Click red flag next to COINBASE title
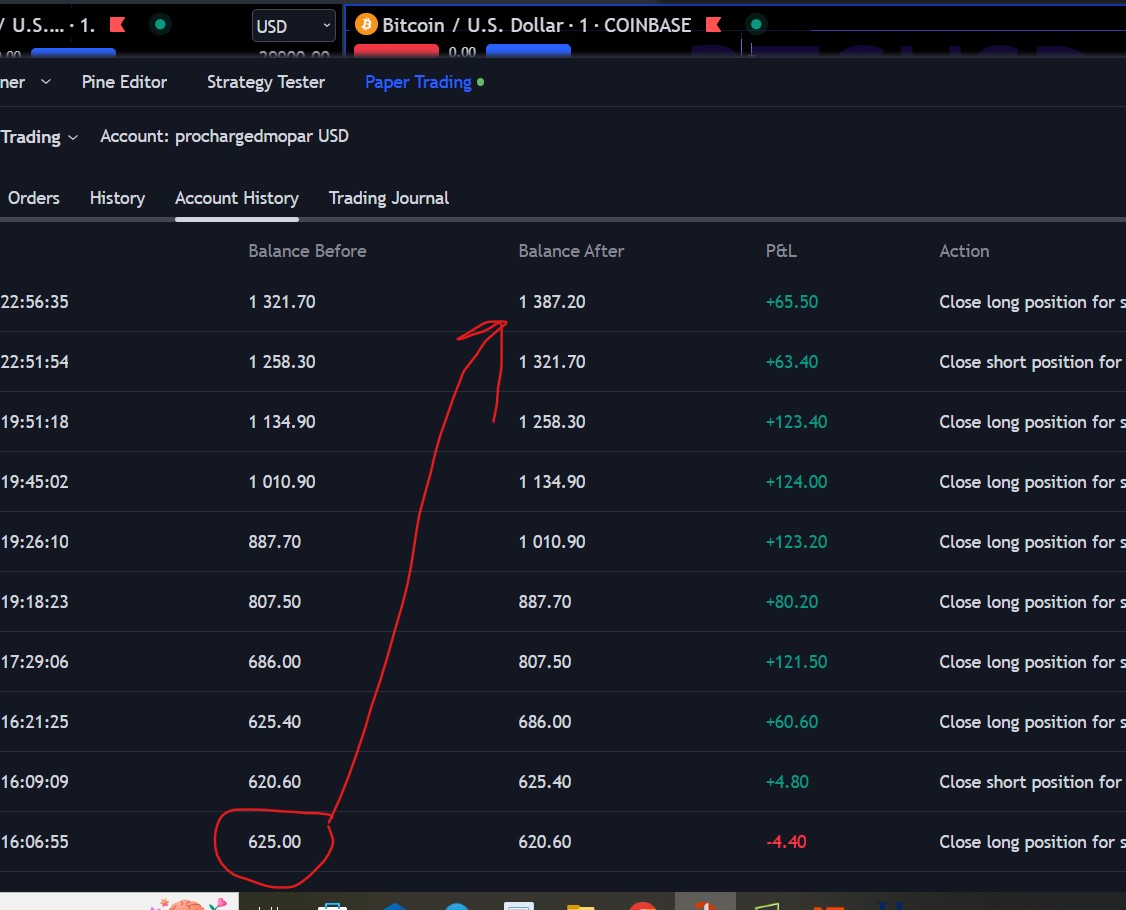Image resolution: width=1126 pixels, height=910 pixels. click(713, 24)
